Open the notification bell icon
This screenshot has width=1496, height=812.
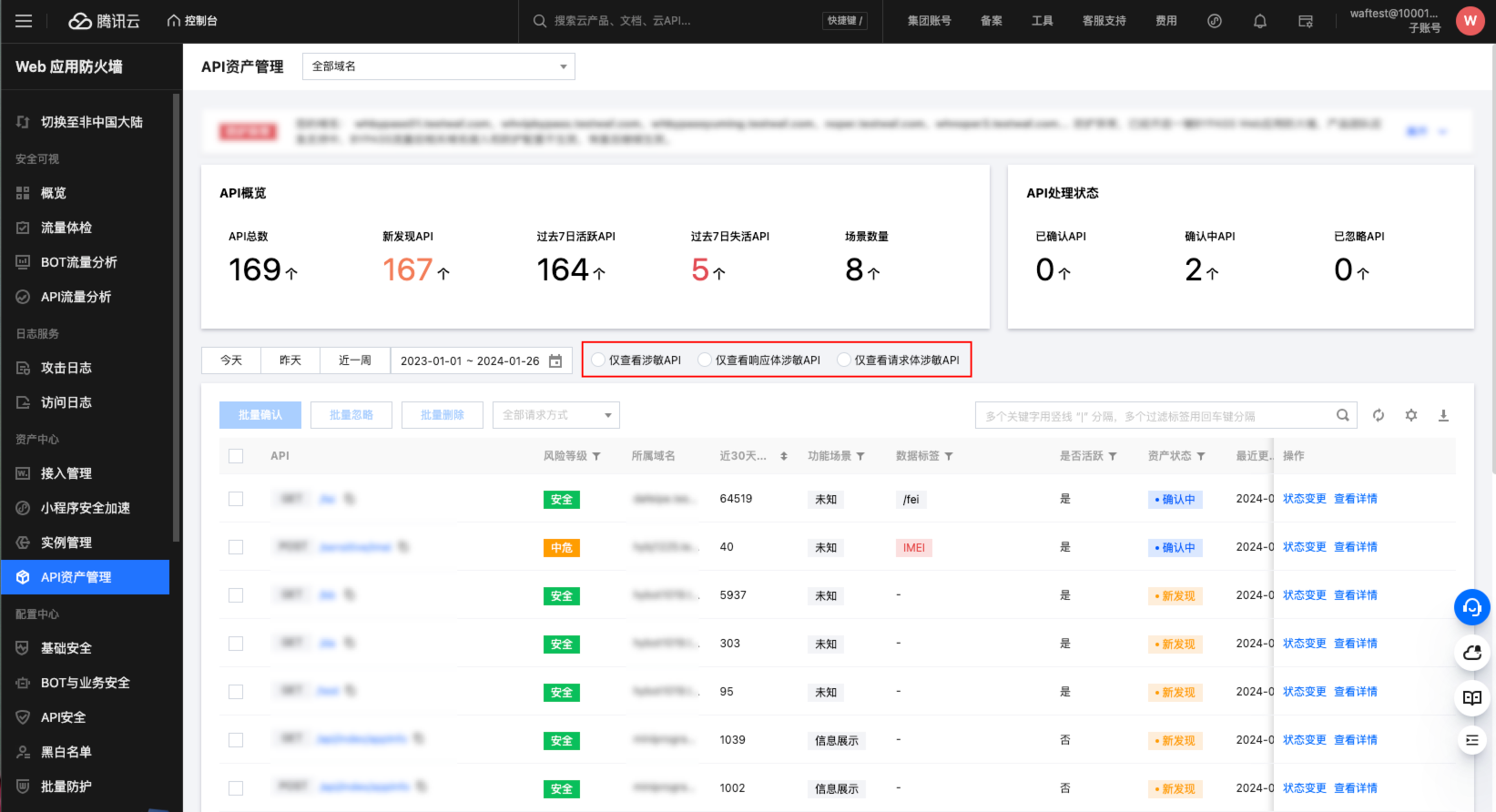1260,21
